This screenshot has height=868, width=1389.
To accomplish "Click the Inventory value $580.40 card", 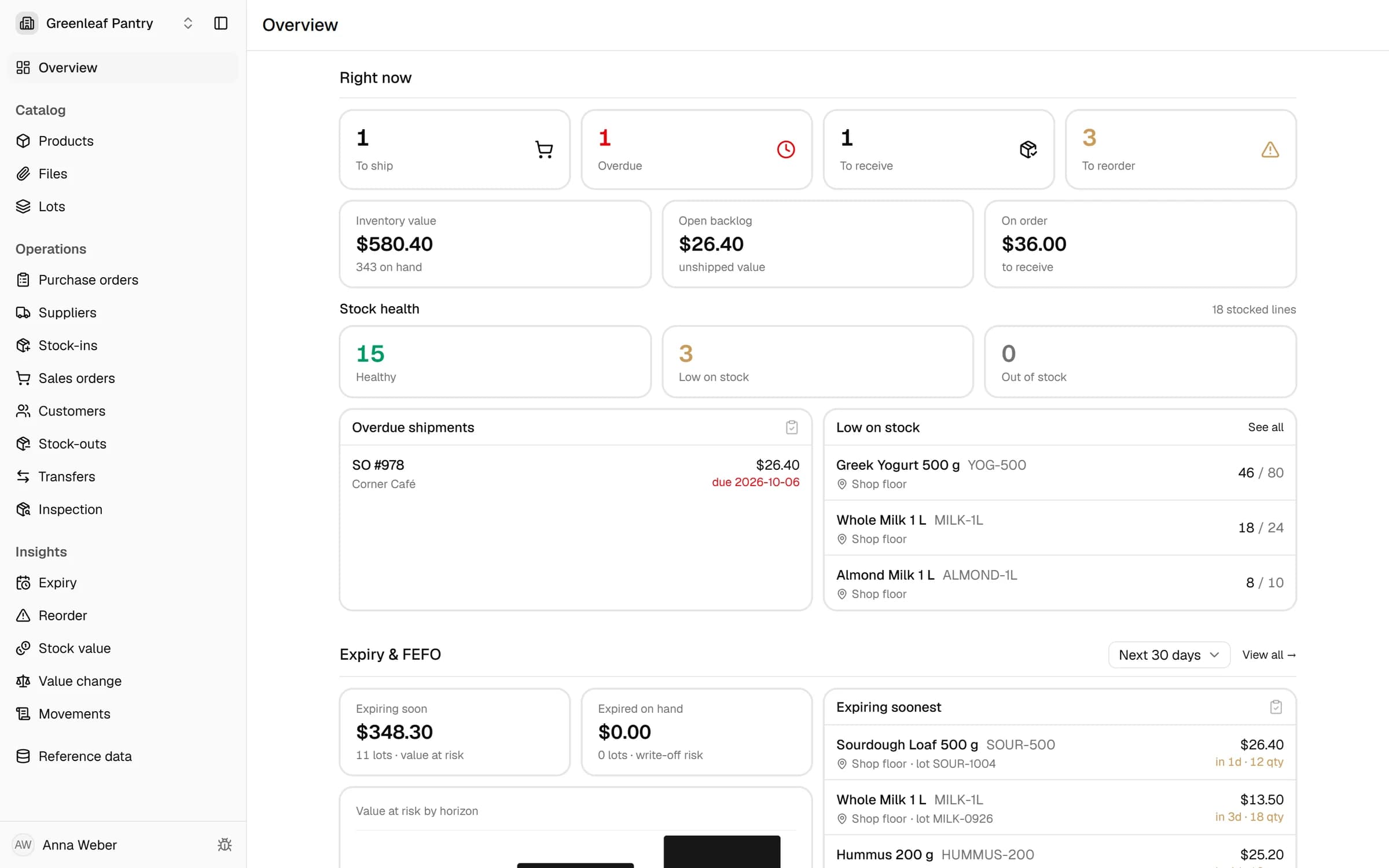I will [495, 244].
